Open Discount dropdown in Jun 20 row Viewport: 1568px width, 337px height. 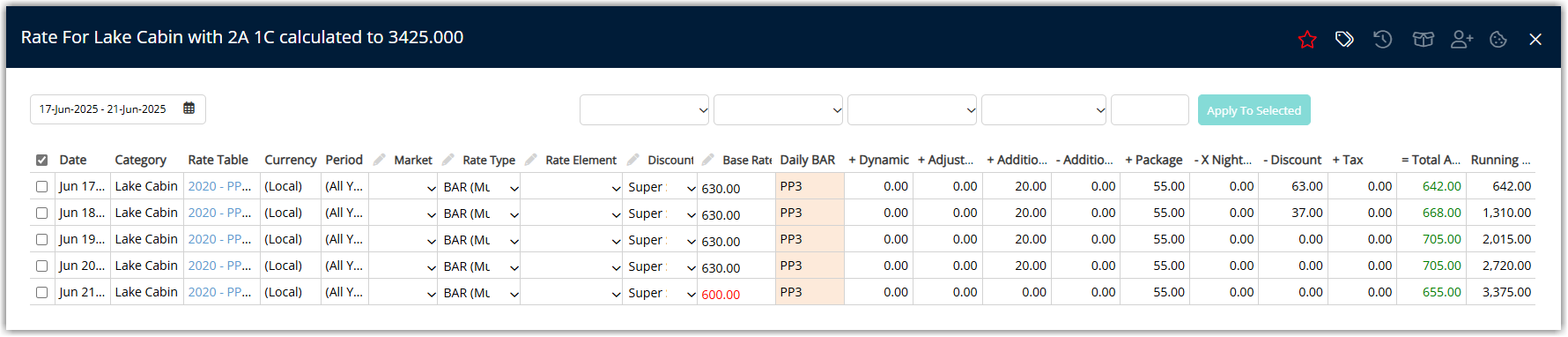pos(661,266)
